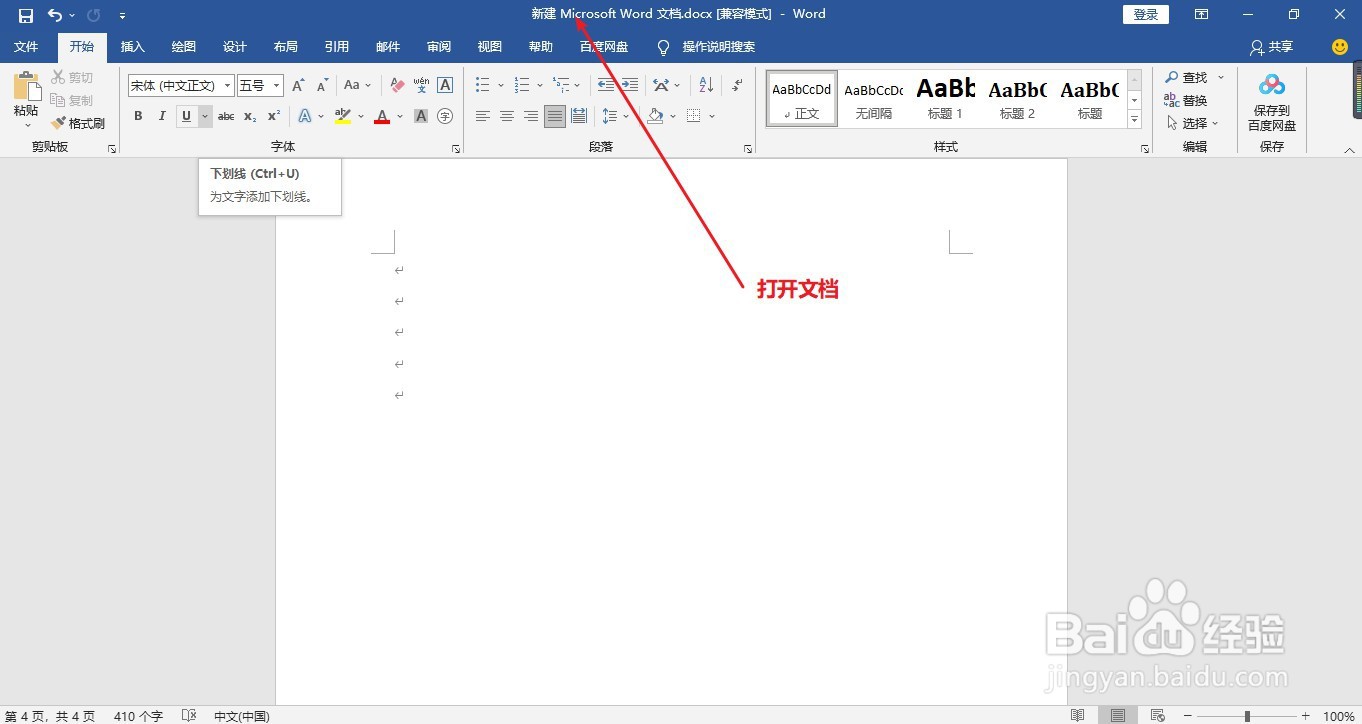1362x724 pixels.
Task: Show or hide paragraph marks icon
Action: pos(737,86)
